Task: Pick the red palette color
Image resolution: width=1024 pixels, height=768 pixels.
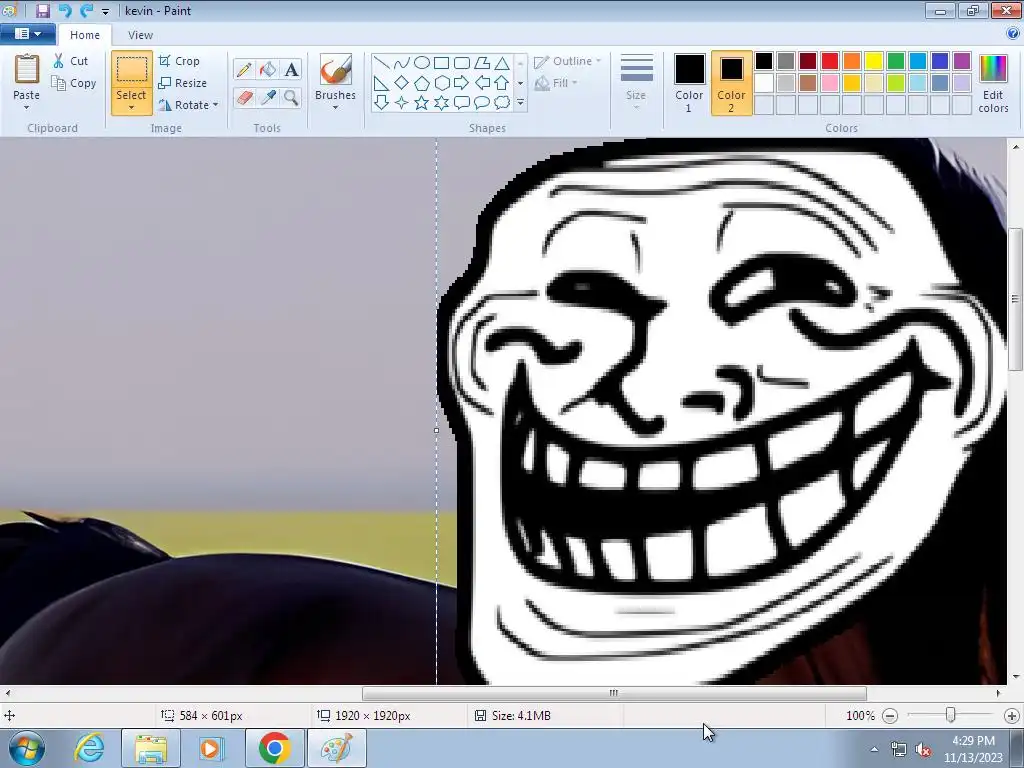Action: tap(830, 61)
